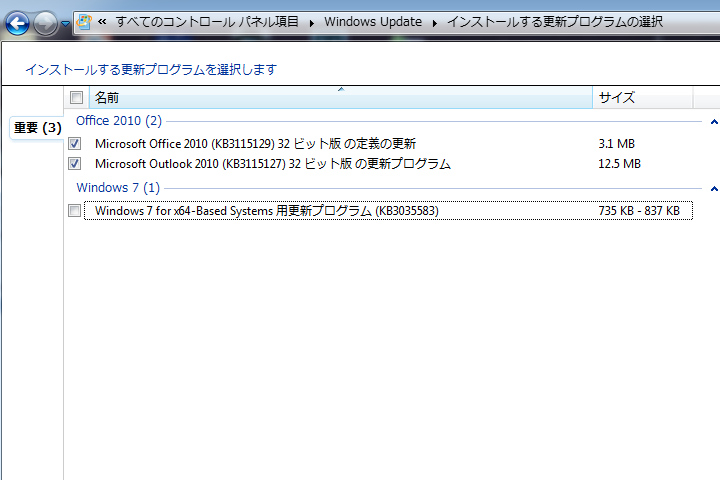Click the Back navigation arrow button
720x480 pixels.
click(x=17, y=23)
